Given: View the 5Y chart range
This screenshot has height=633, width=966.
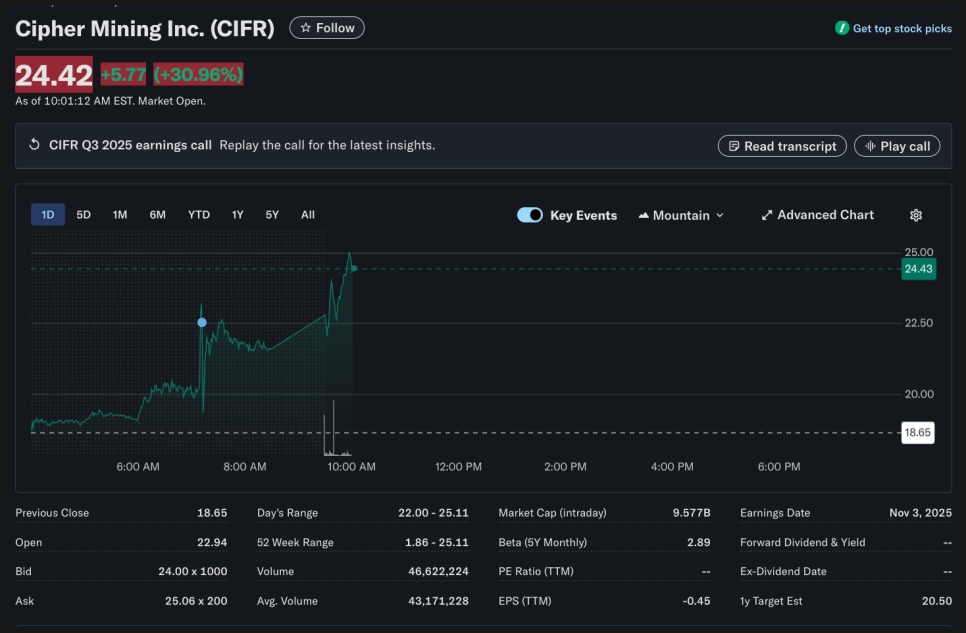Looking at the screenshot, I should (272, 214).
